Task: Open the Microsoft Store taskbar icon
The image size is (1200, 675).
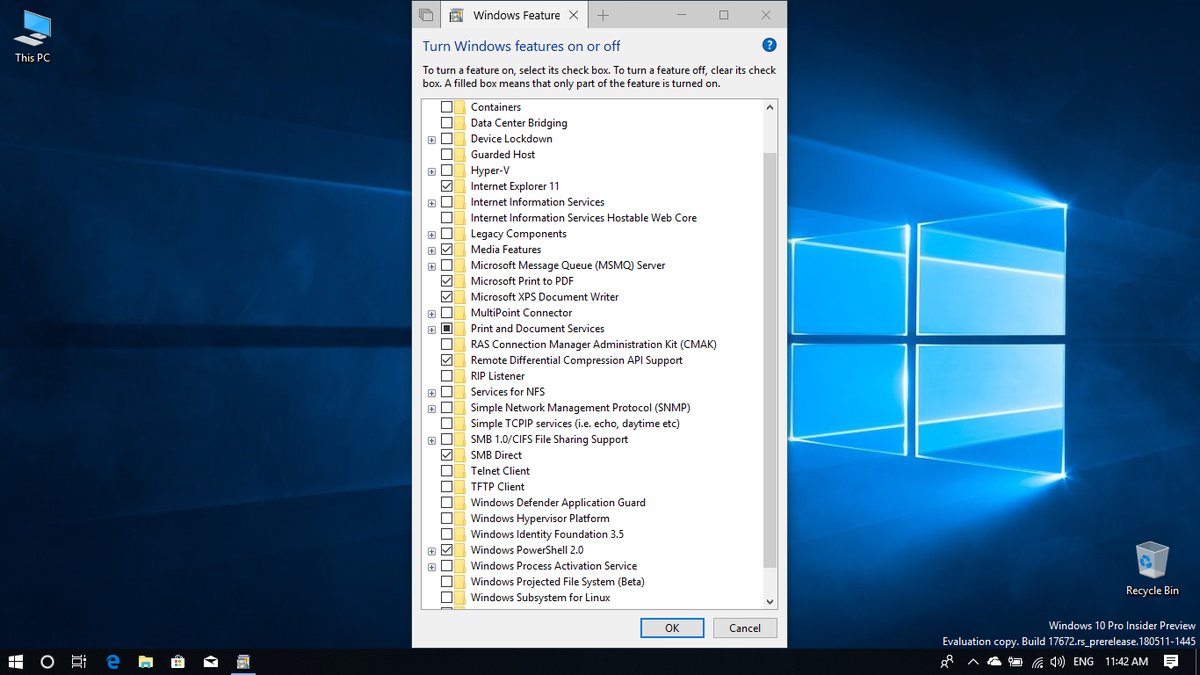Action: point(178,662)
